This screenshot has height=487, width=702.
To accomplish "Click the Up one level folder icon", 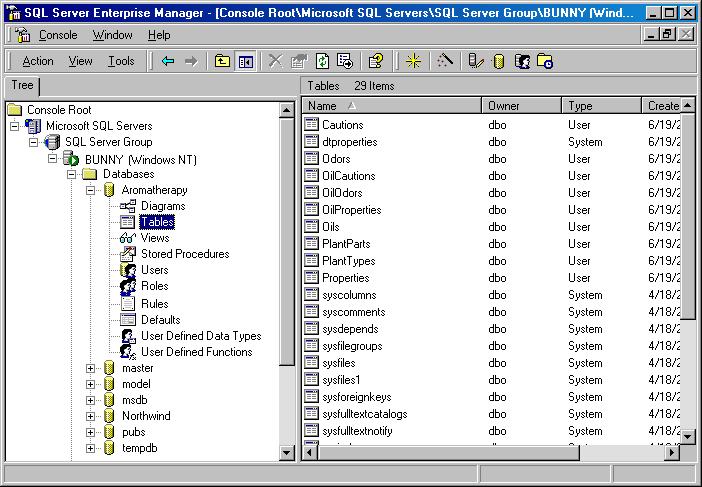I will (222, 61).
